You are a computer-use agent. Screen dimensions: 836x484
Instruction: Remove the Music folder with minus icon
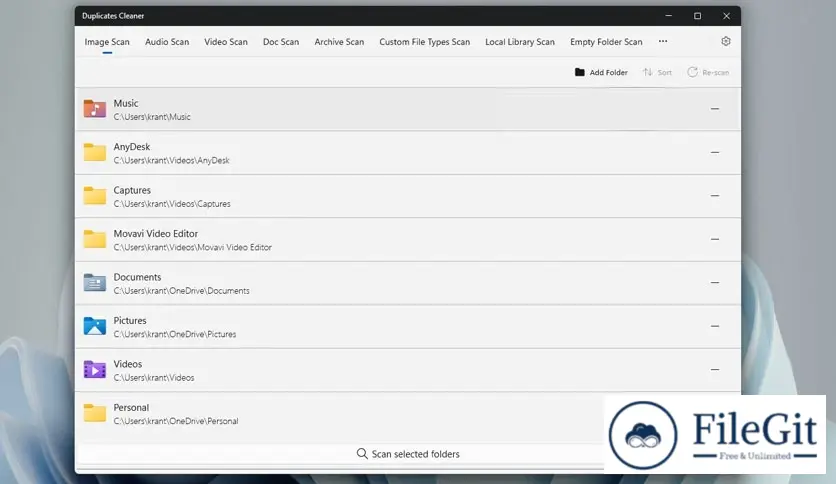click(715, 109)
